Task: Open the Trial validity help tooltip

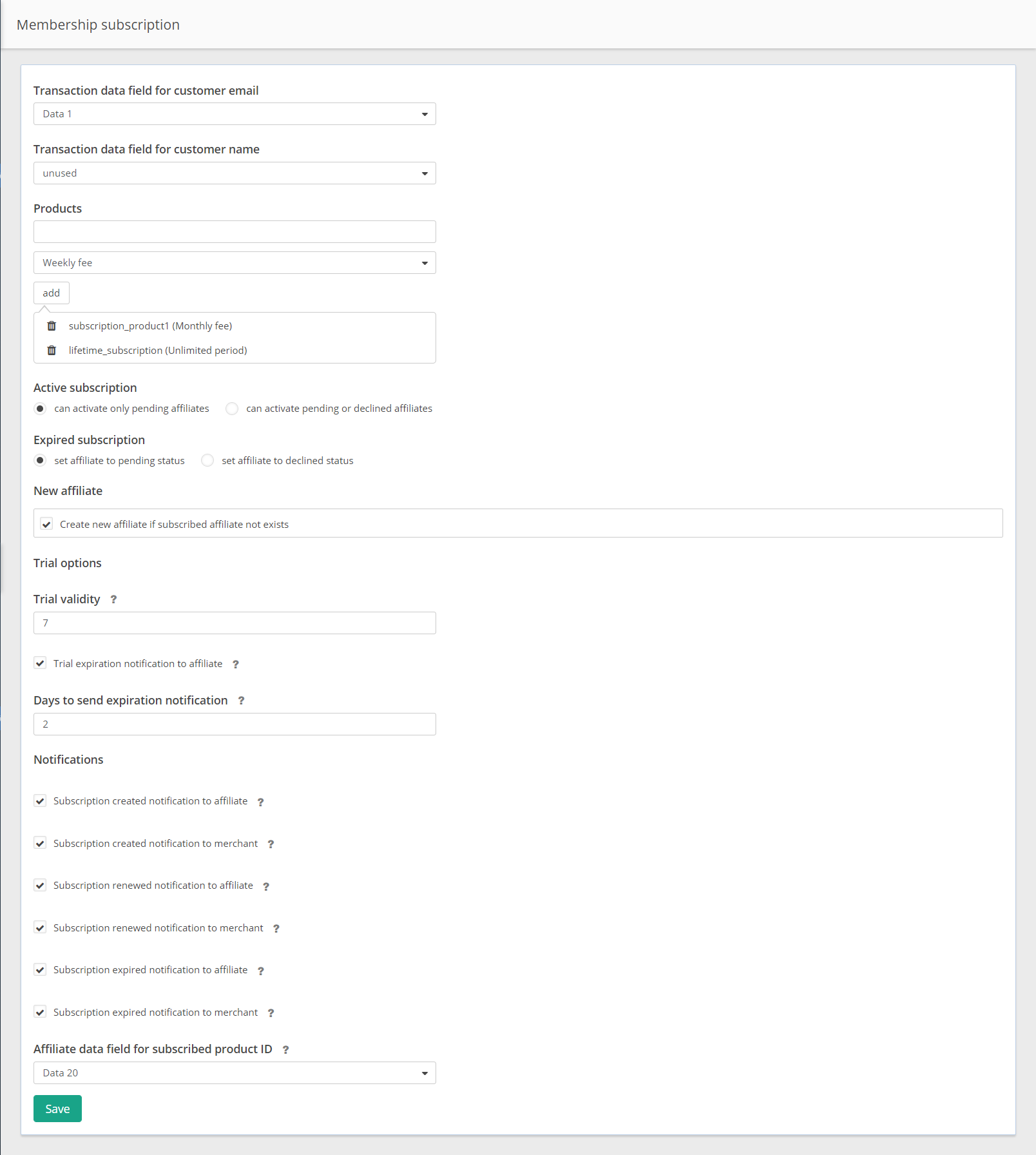Action: tap(113, 599)
